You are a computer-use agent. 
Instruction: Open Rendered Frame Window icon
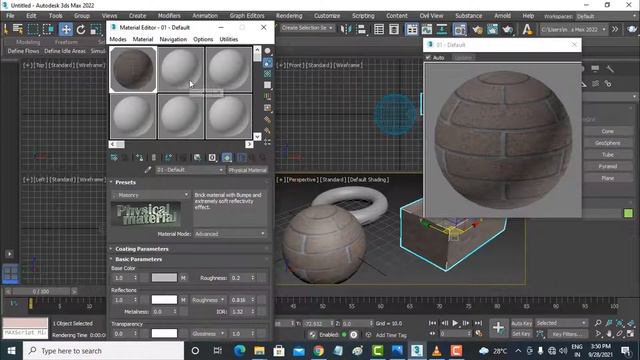tap(493, 29)
